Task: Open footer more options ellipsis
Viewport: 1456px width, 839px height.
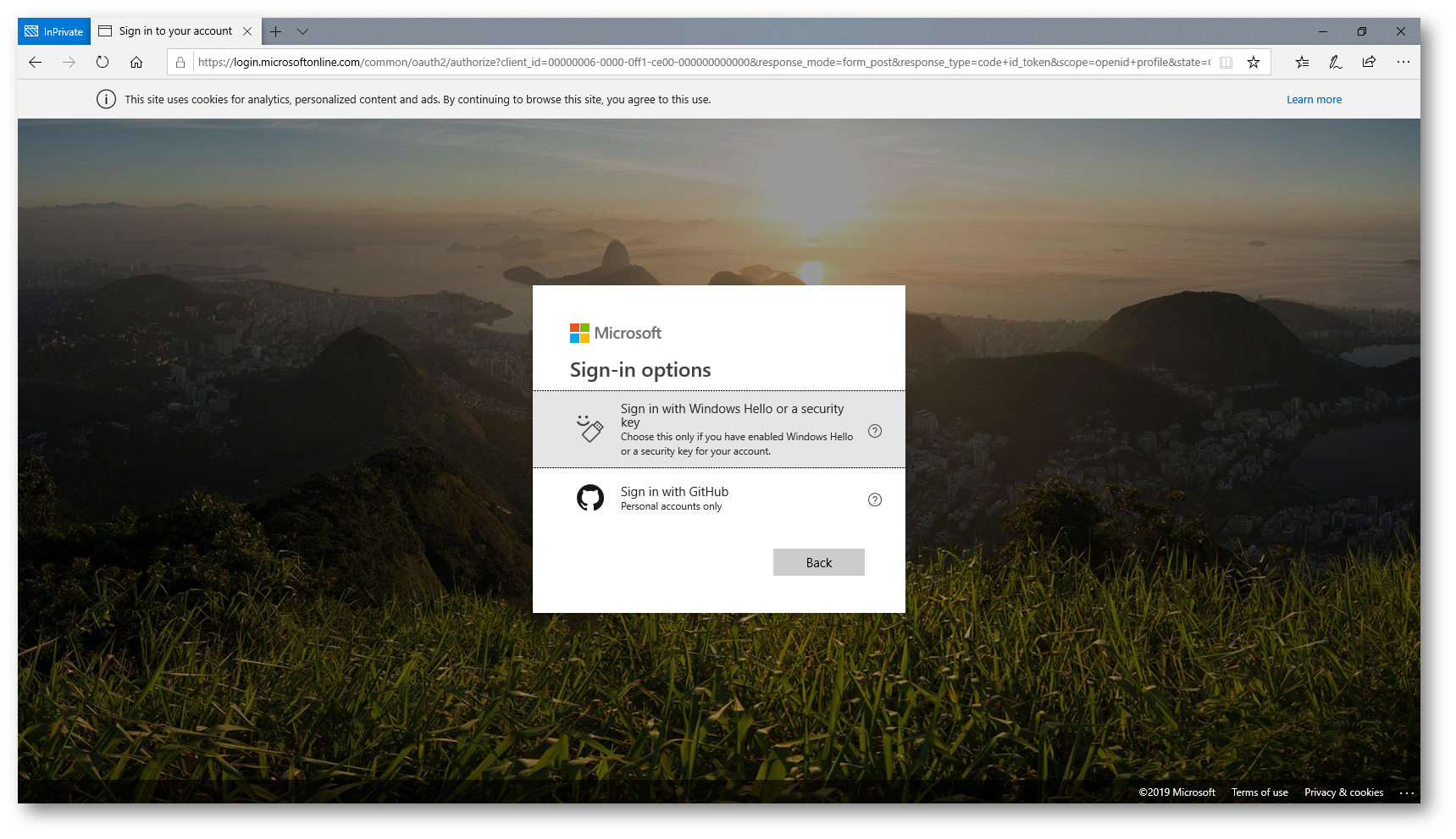Action: point(1407,793)
